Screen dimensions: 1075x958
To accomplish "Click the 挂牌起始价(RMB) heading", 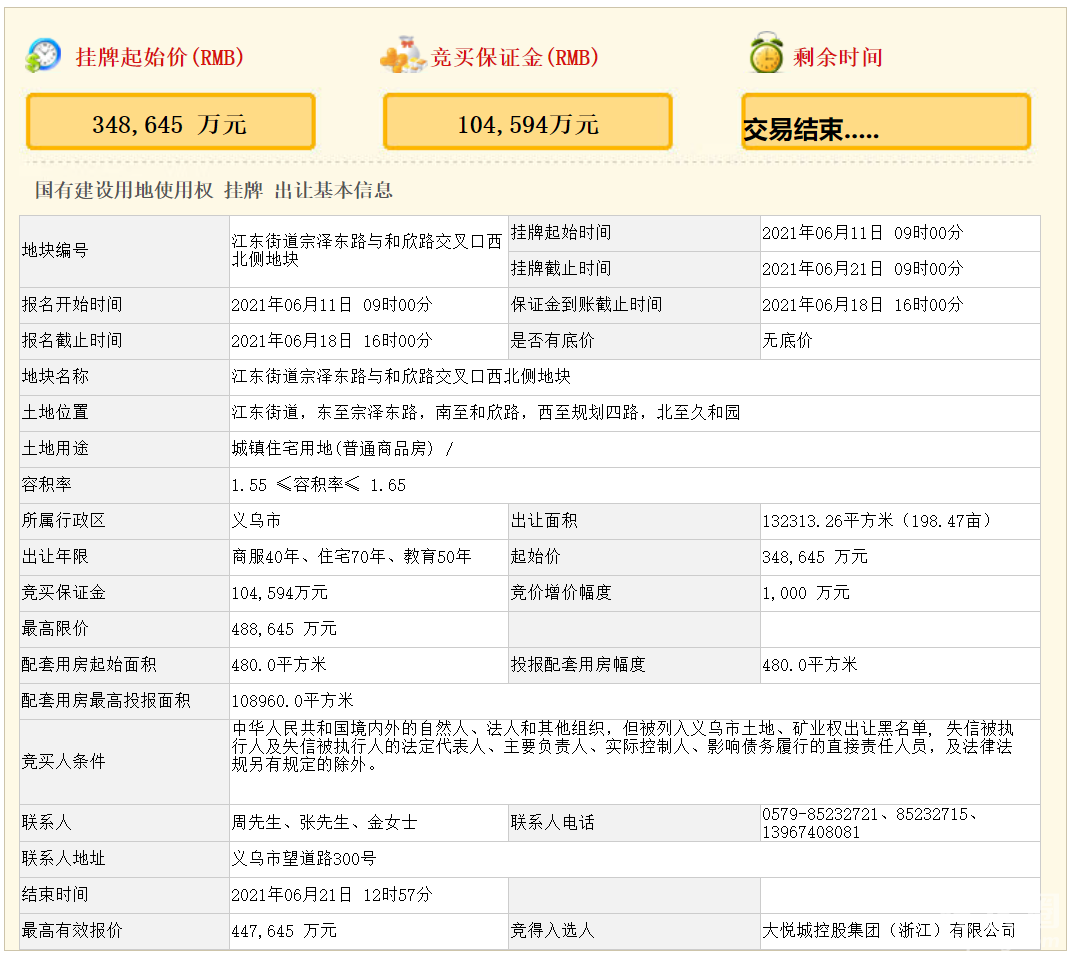I will pyautogui.click(x=160, y=58).
